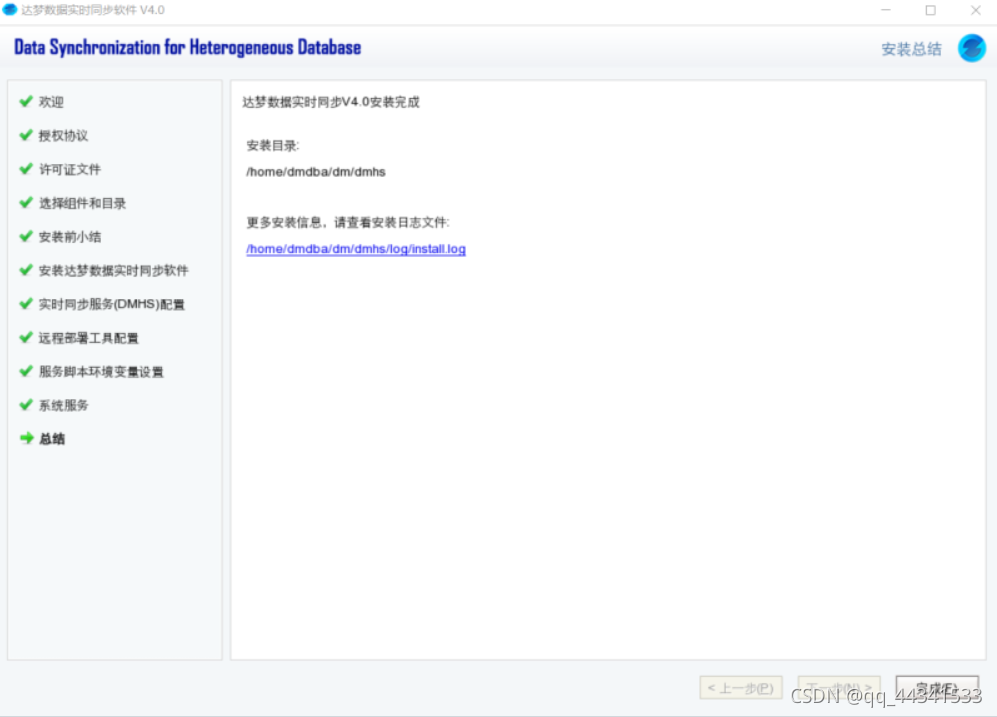Open the install.log file path link
Image resolution: width=997 pixels, height=717 pixels.
click(356, 249)
